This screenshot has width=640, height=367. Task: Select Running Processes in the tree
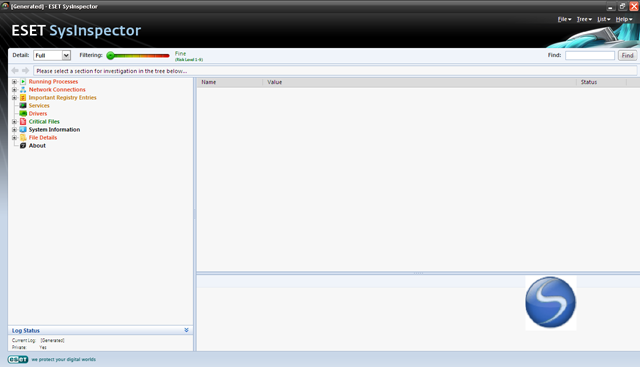coord(53,82)
